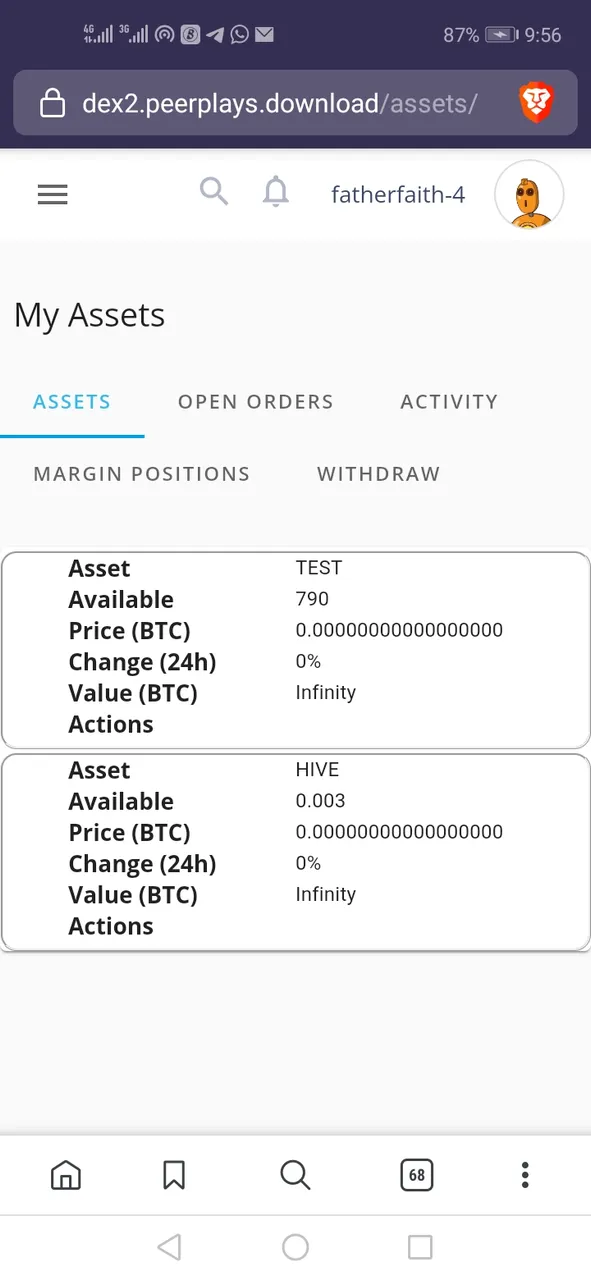Image resolution: width=591 pixels, height=1280 pixels.
Task: Click the fatherfaith-4 username
Action: (x=398, y=195)
